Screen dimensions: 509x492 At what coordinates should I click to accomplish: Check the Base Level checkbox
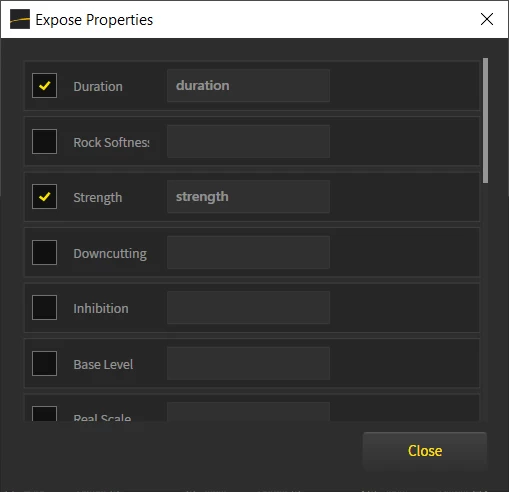[x=44, y=363]
